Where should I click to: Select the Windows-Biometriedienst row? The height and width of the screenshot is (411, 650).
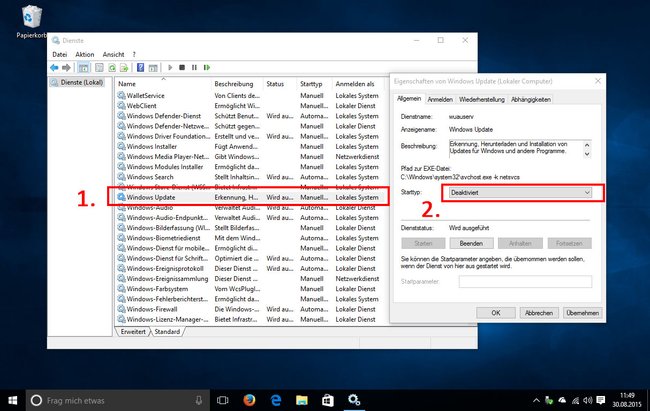click(248, 238)
